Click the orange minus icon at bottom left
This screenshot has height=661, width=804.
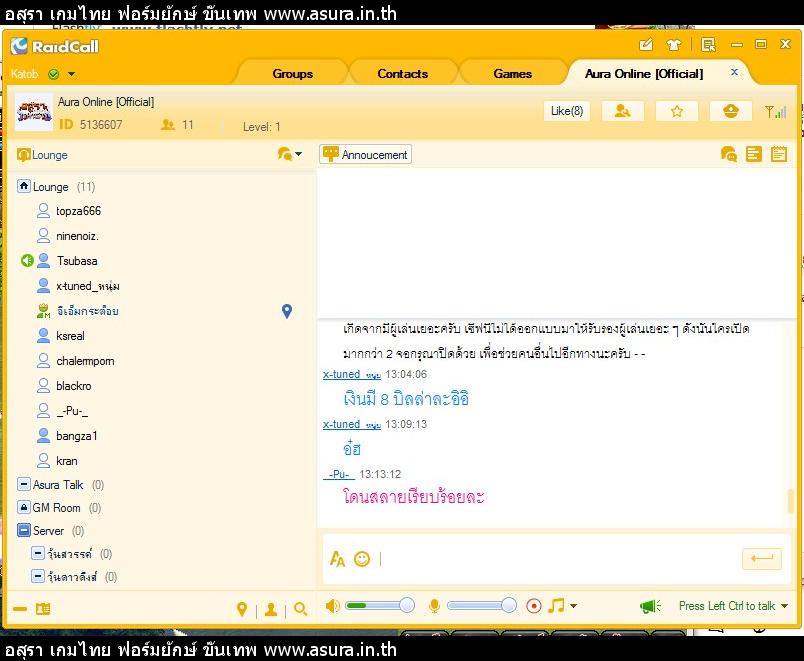pos(20,609)
